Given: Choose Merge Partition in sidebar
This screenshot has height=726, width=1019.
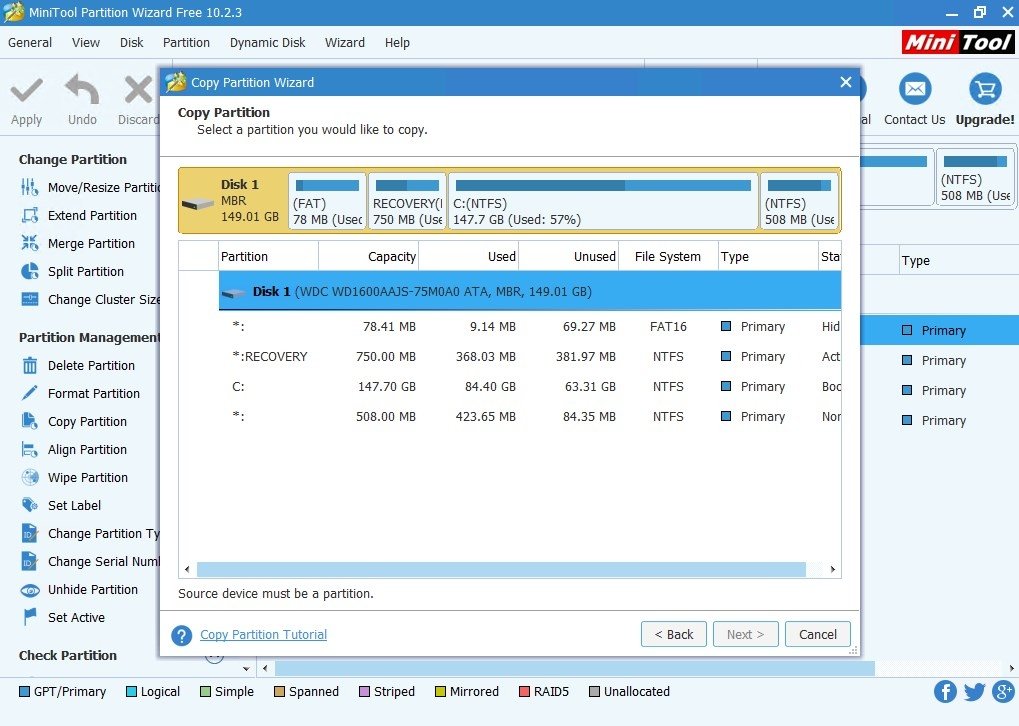Looking at the screenshot, I should click(x=78, y=243).
